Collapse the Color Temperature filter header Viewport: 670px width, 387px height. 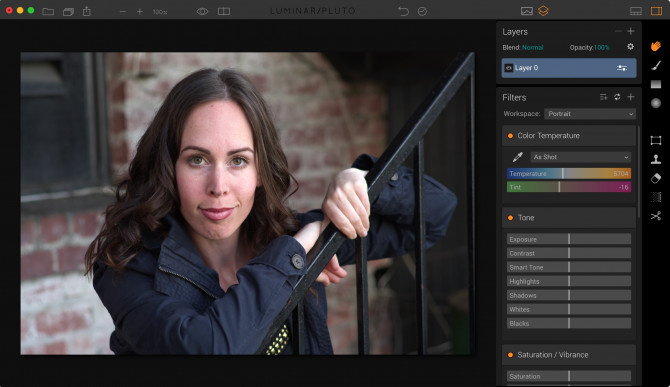569,136
